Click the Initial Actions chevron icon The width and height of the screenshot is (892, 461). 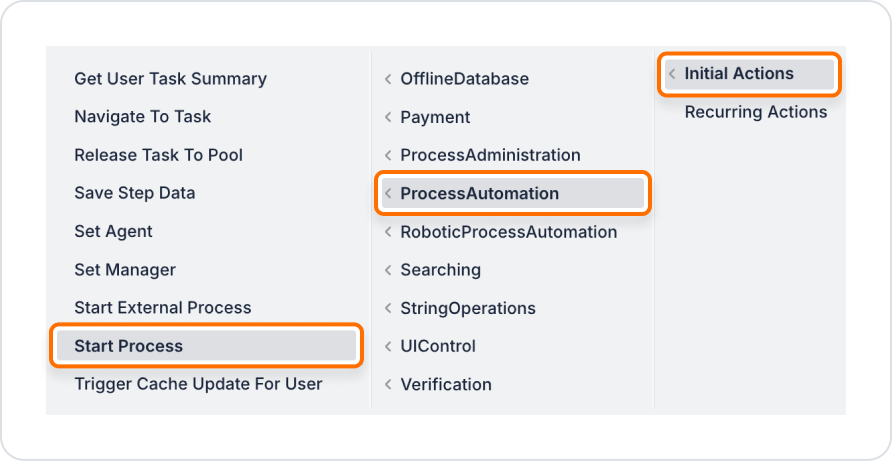(672, 74)
